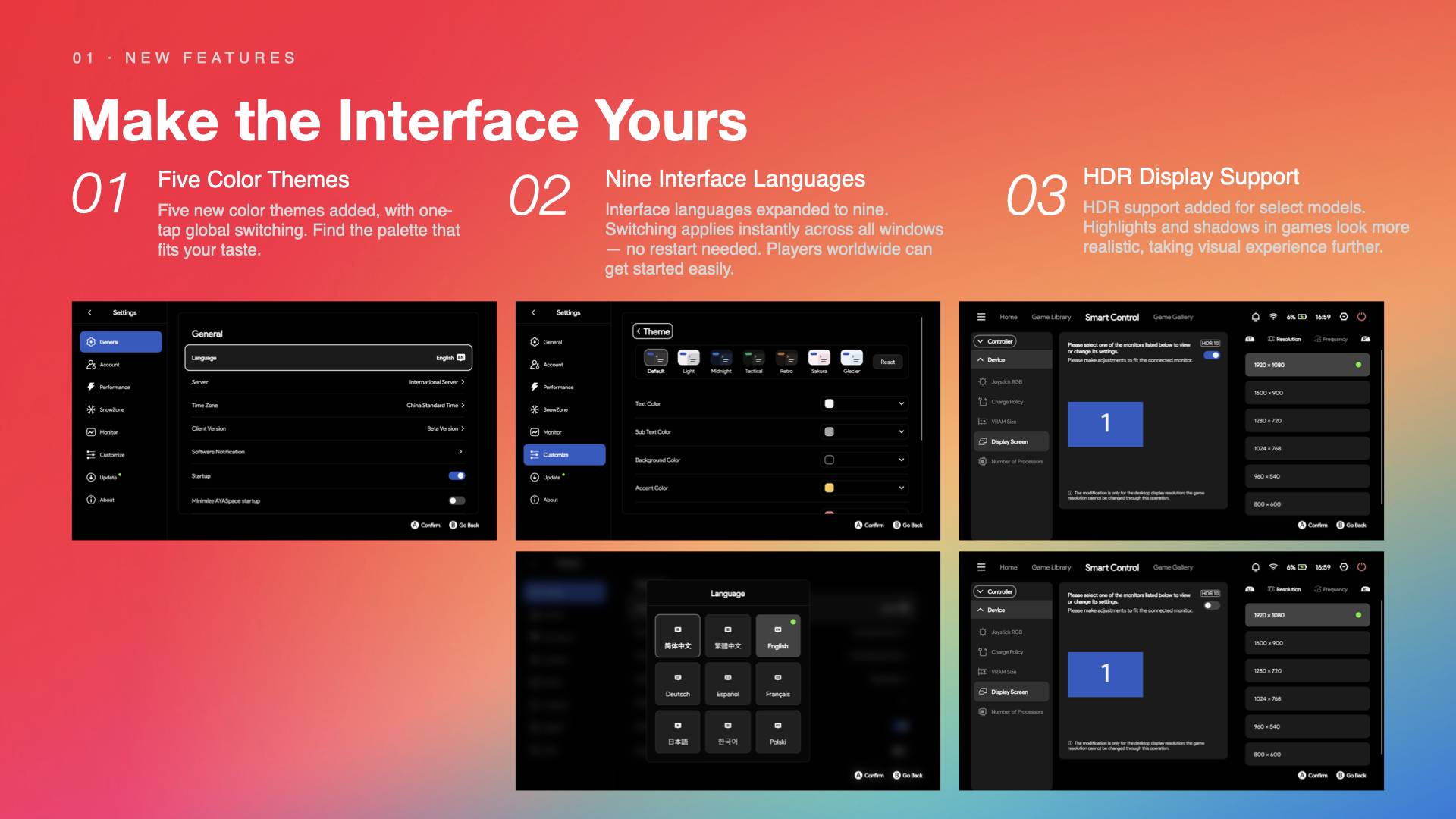Click red power icon on HDR-disabled Smart Control screen
This screenshot has width=1456, height=819.
(x=1361, y=567)
